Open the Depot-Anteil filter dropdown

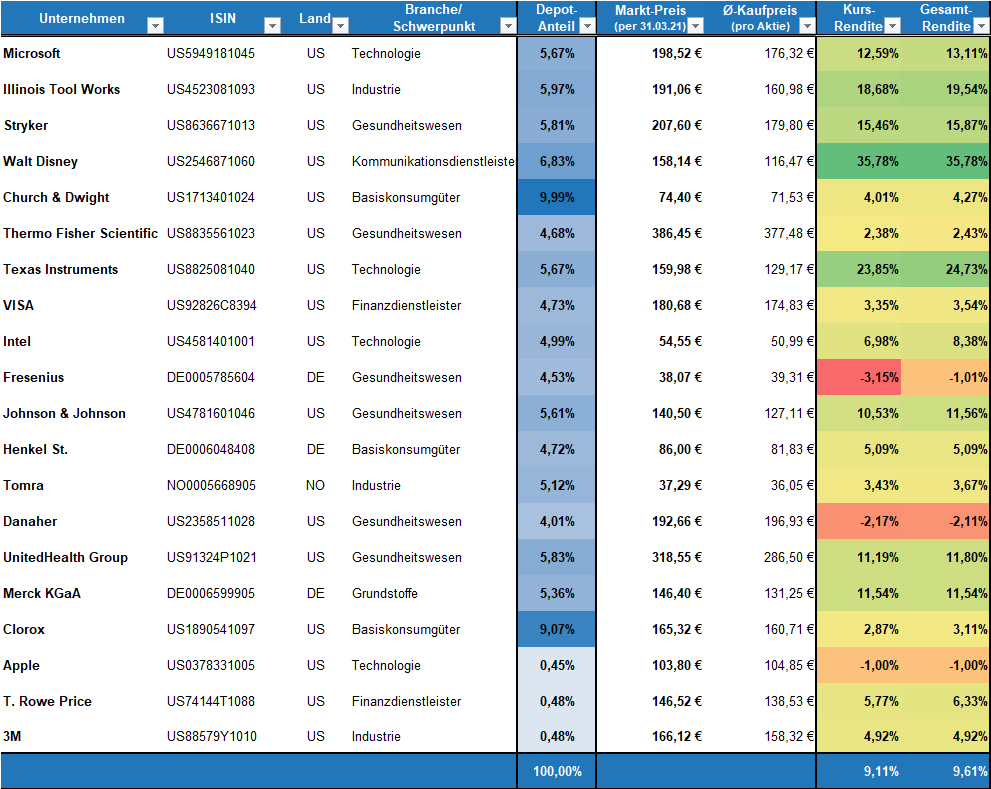pos(588,25)
